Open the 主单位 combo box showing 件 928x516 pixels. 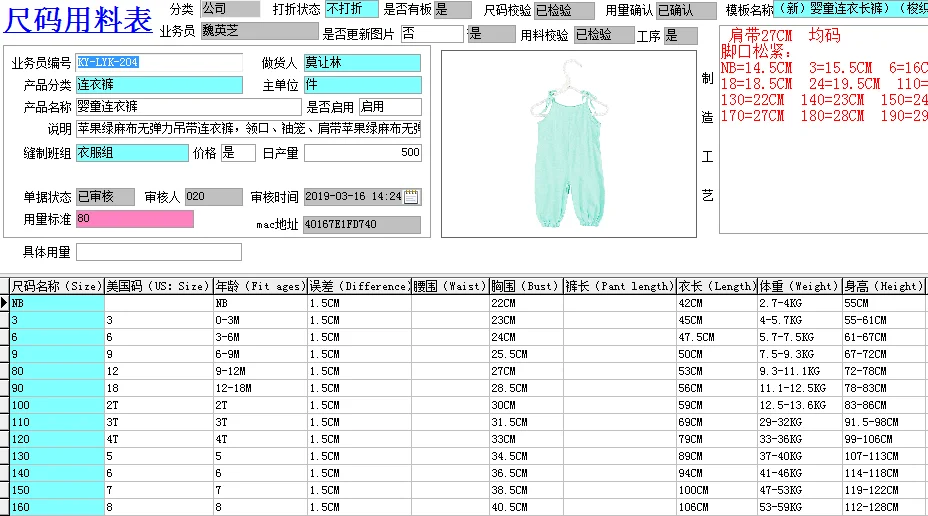click(x=363, y=85)
